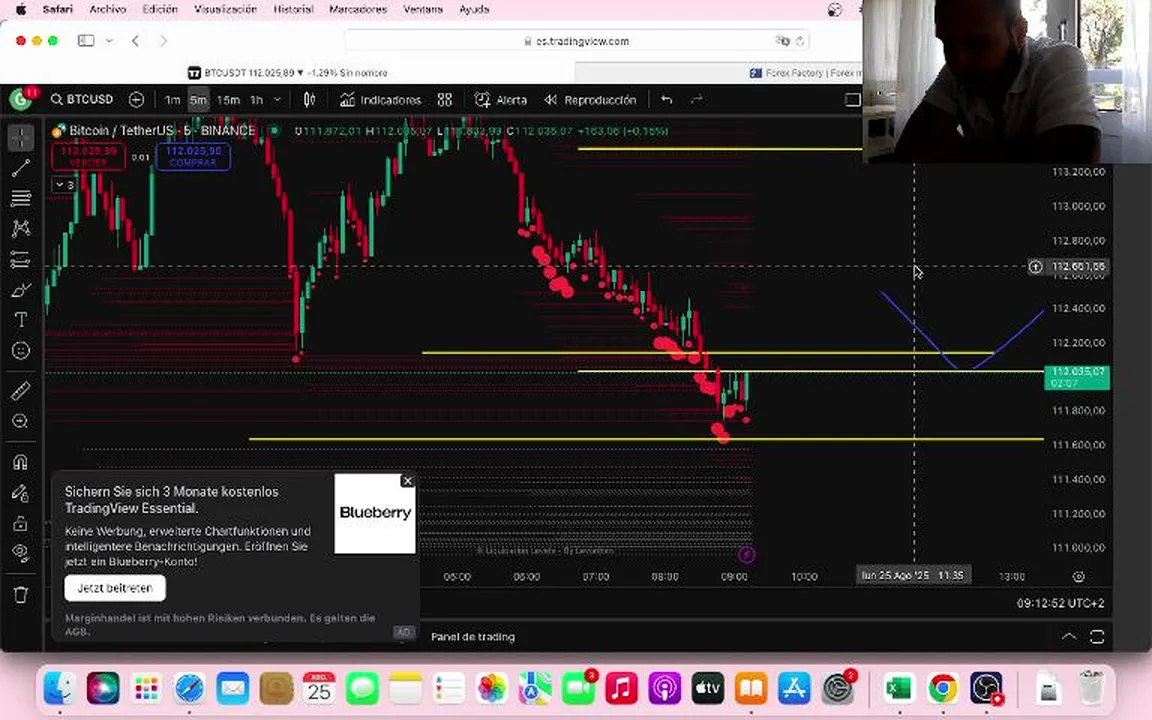Collapse the indicator legend chevron showing 3
The width and height of the screenshot is (1152, 720).
(x=64, y=185)
